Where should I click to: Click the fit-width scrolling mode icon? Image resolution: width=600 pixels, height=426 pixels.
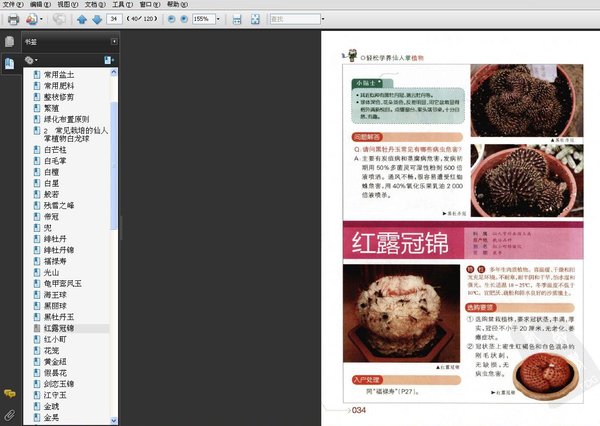click(237, 19)
